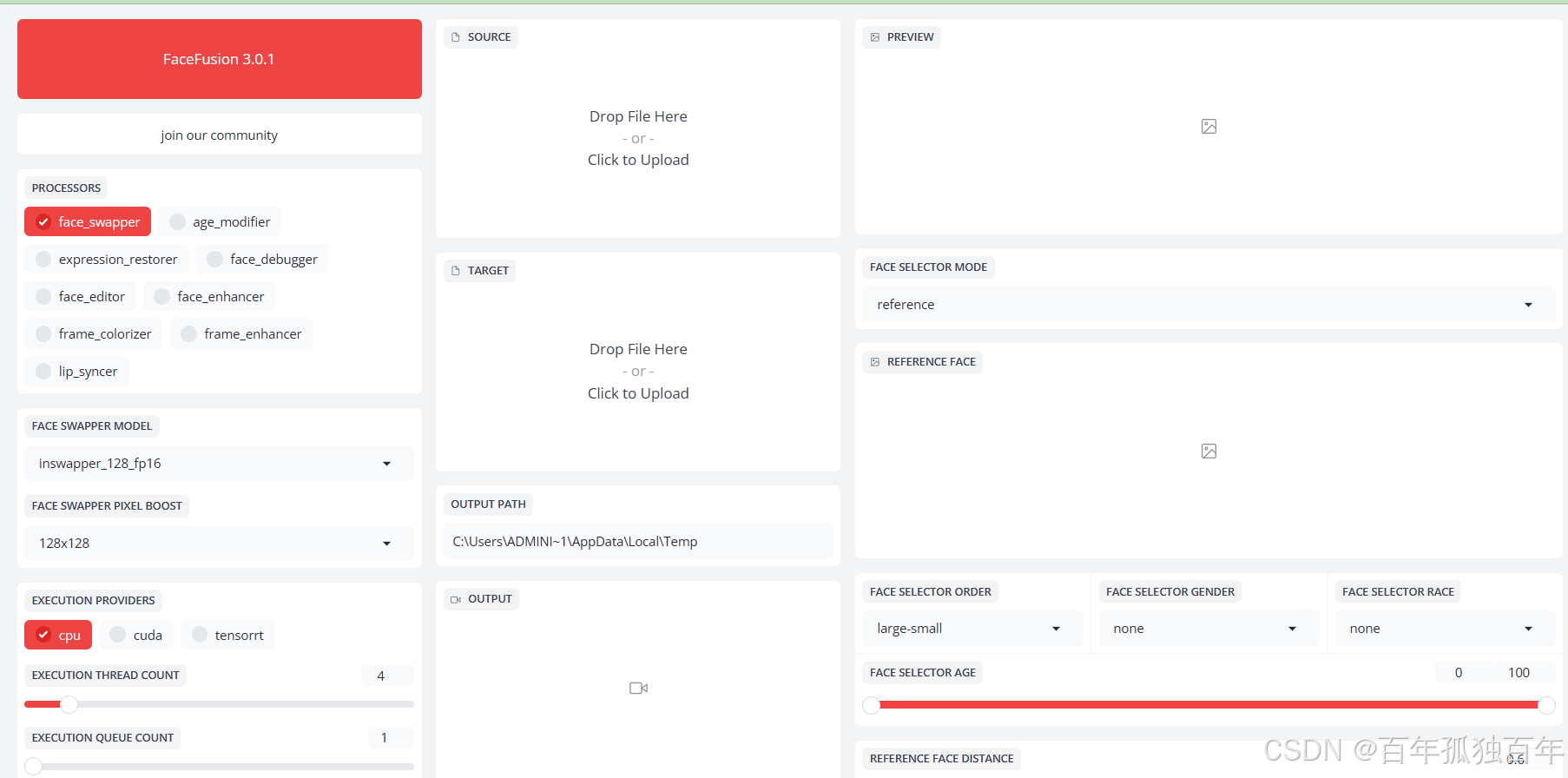Click the Face Selector Age left slider handle
Viewport: 1568px width, 778px height.
871,705
